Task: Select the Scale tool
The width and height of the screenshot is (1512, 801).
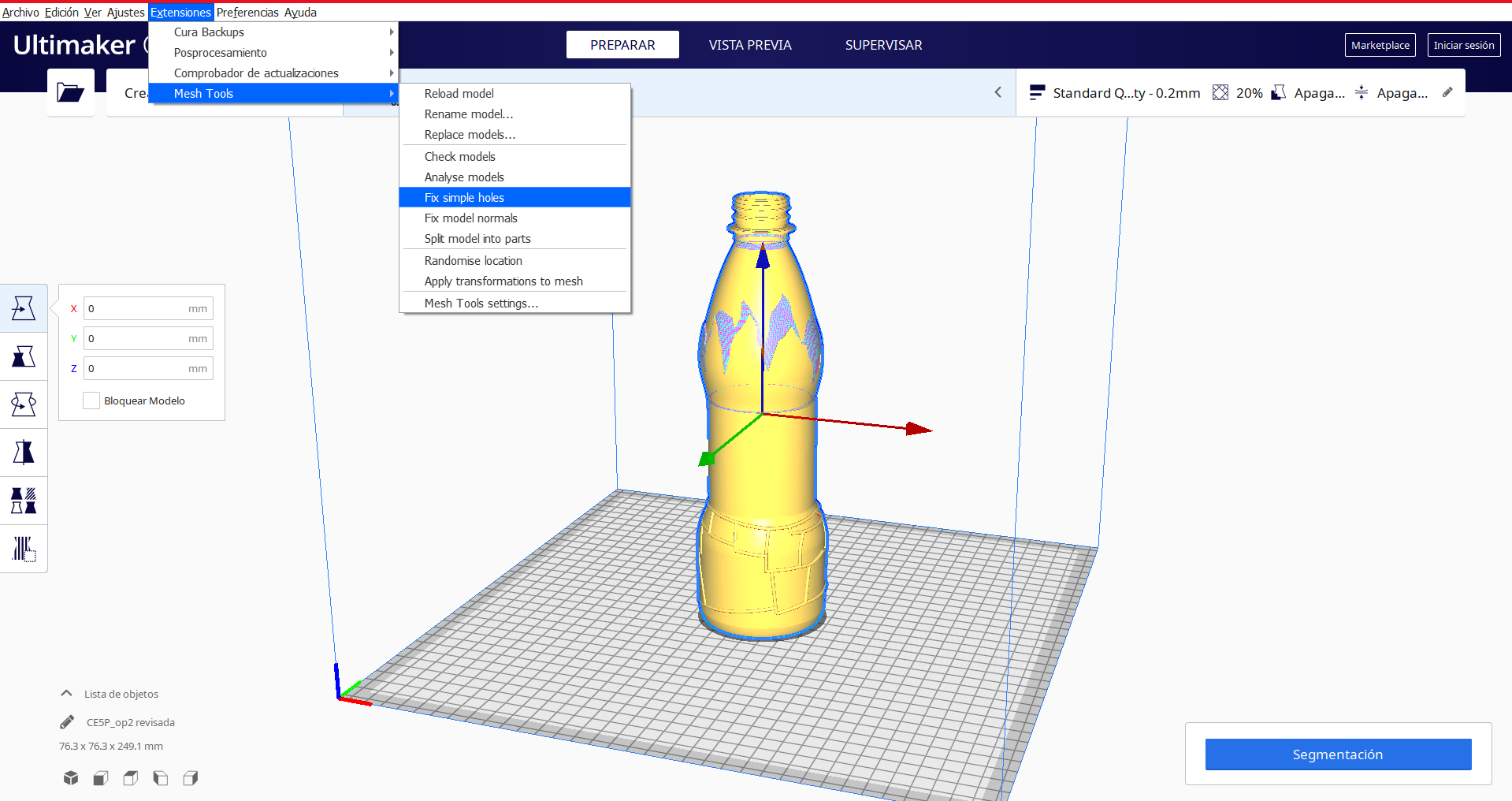Action: 23,356
